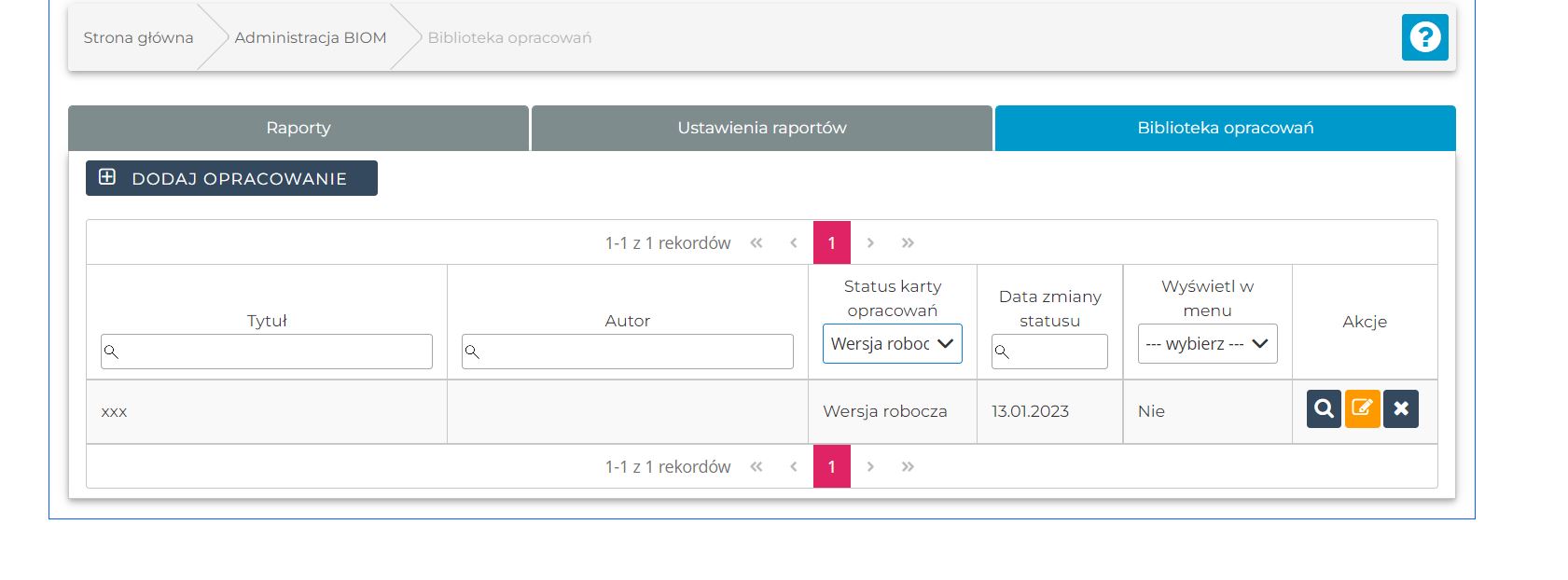Click the blue help question mark icon
Screen dimensions: 1568x580
click(x=1424, y=37)
